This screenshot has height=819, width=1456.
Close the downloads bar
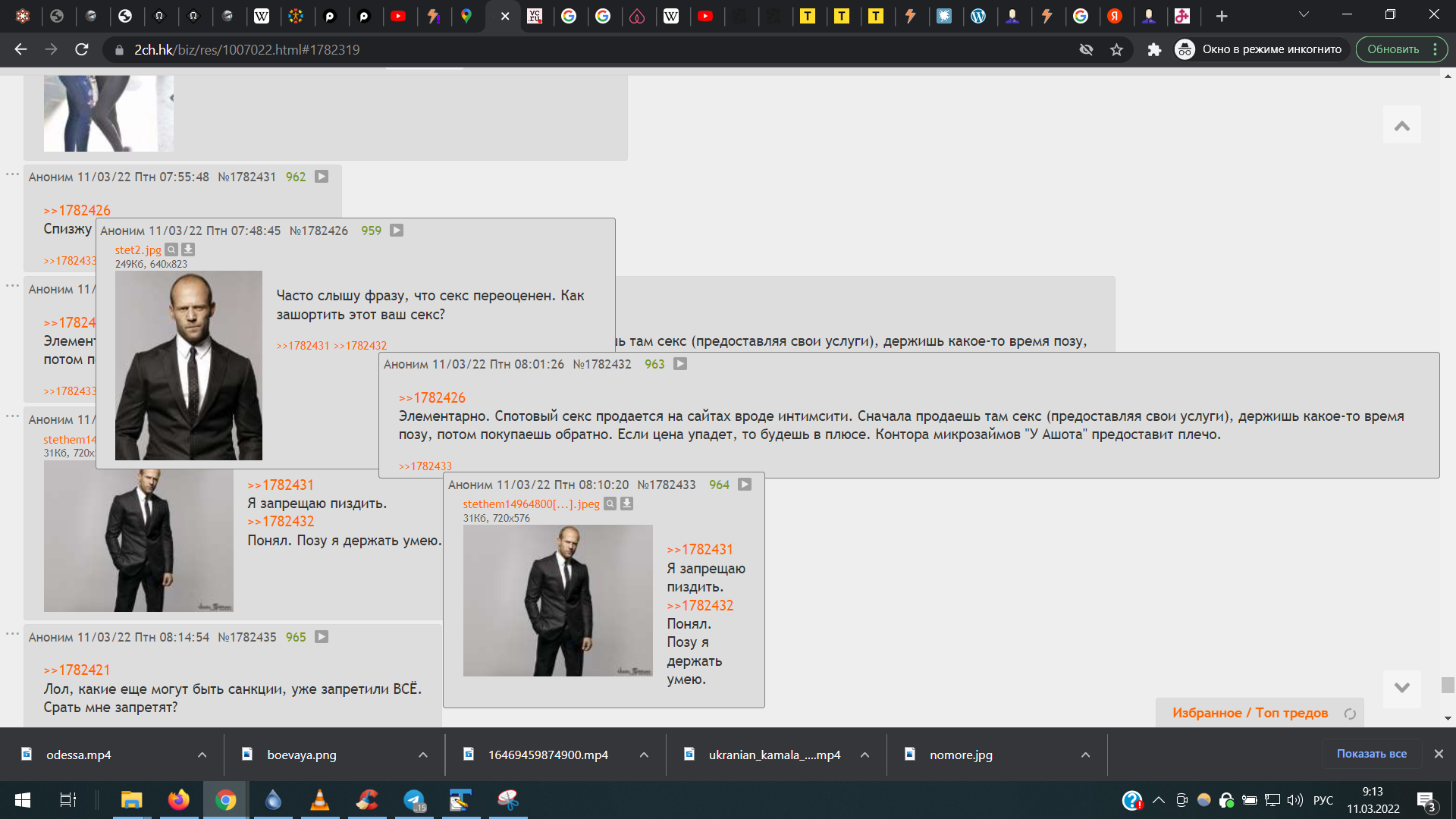[1439, 754]
